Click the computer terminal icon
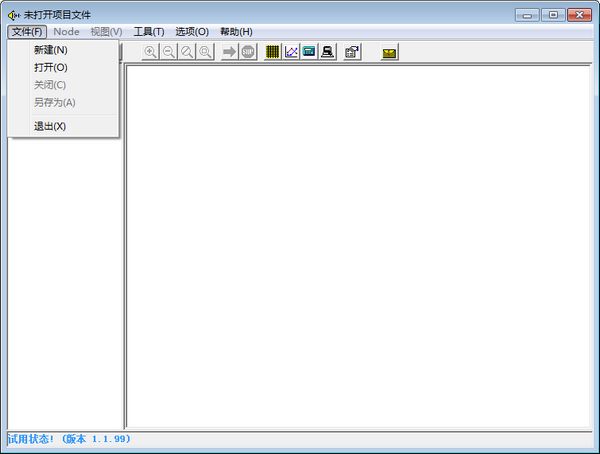 327,52
